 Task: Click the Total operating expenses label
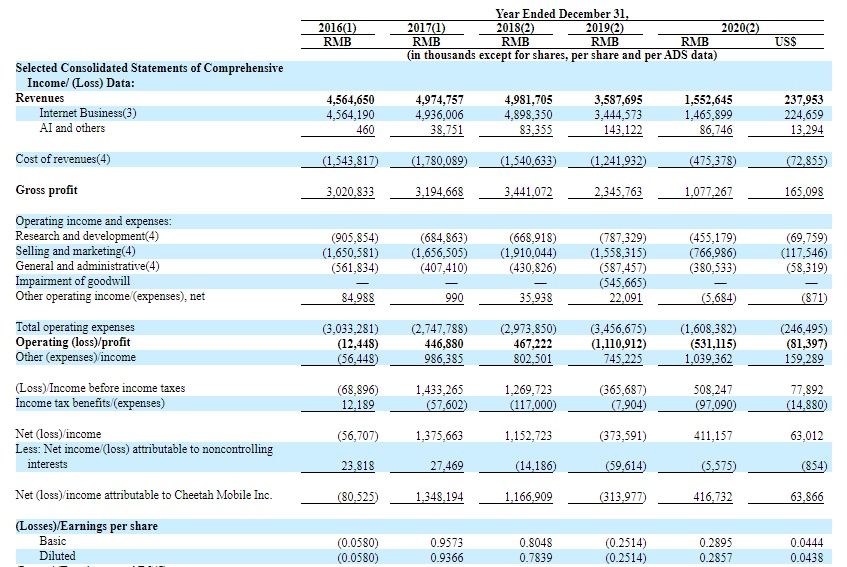pyautogui.click(x=75, y=327)
